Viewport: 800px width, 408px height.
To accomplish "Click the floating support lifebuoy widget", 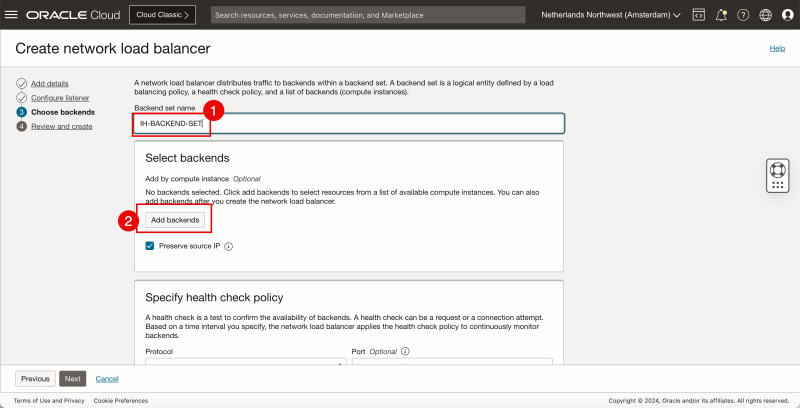I will pyautogui.click(x=778, y=174).
